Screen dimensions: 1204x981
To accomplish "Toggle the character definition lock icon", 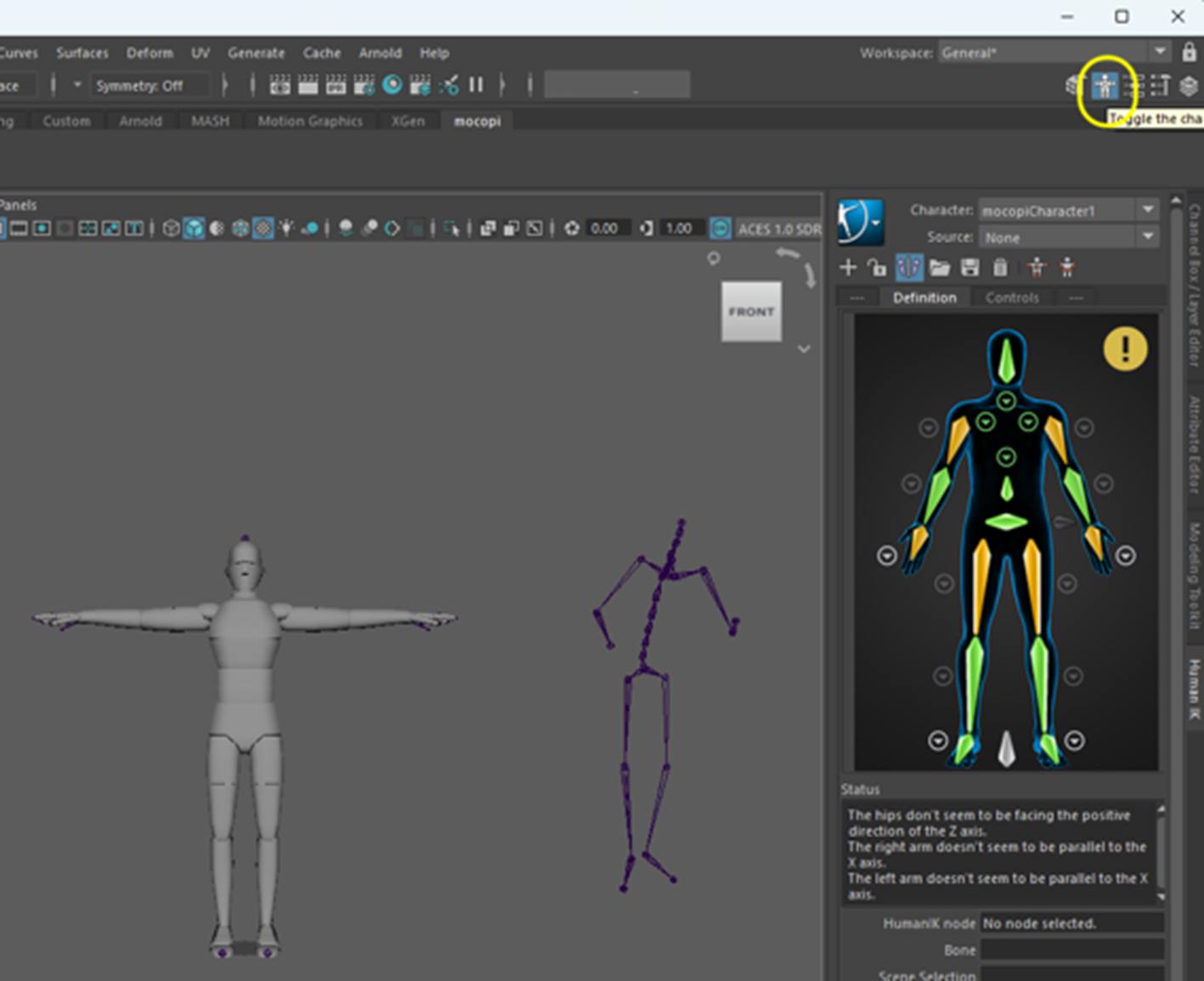I will tap(877, 268).
